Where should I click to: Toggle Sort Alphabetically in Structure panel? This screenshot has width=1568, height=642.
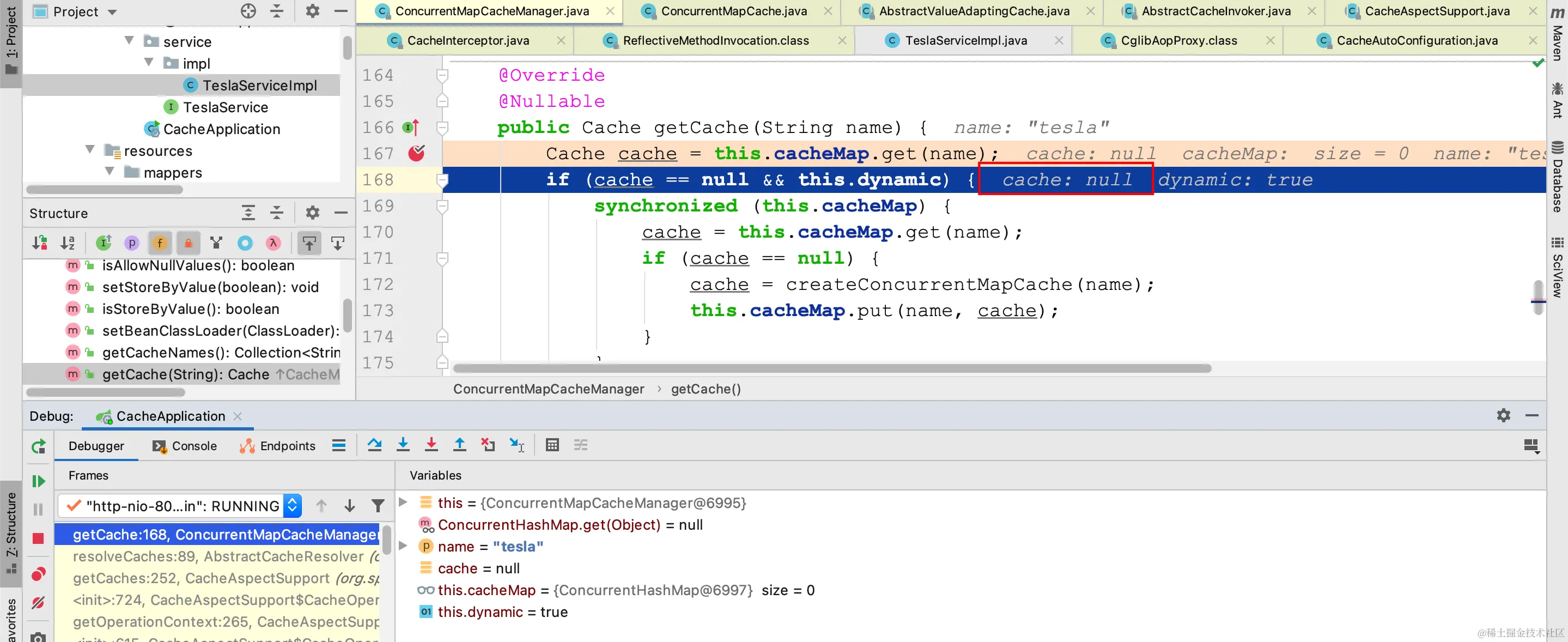[x=68, y=243]
